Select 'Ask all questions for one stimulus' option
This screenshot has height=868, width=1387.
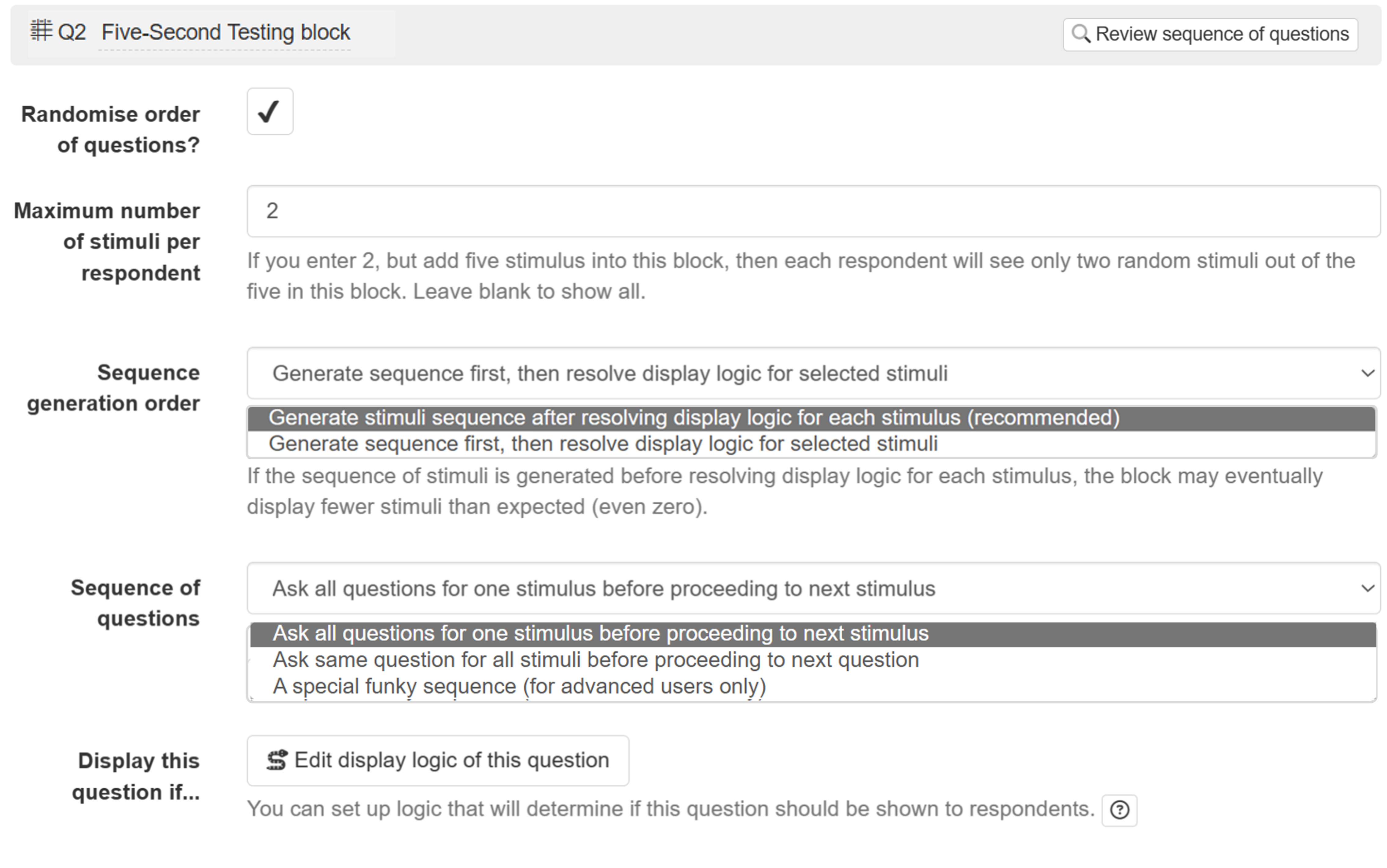601,634
